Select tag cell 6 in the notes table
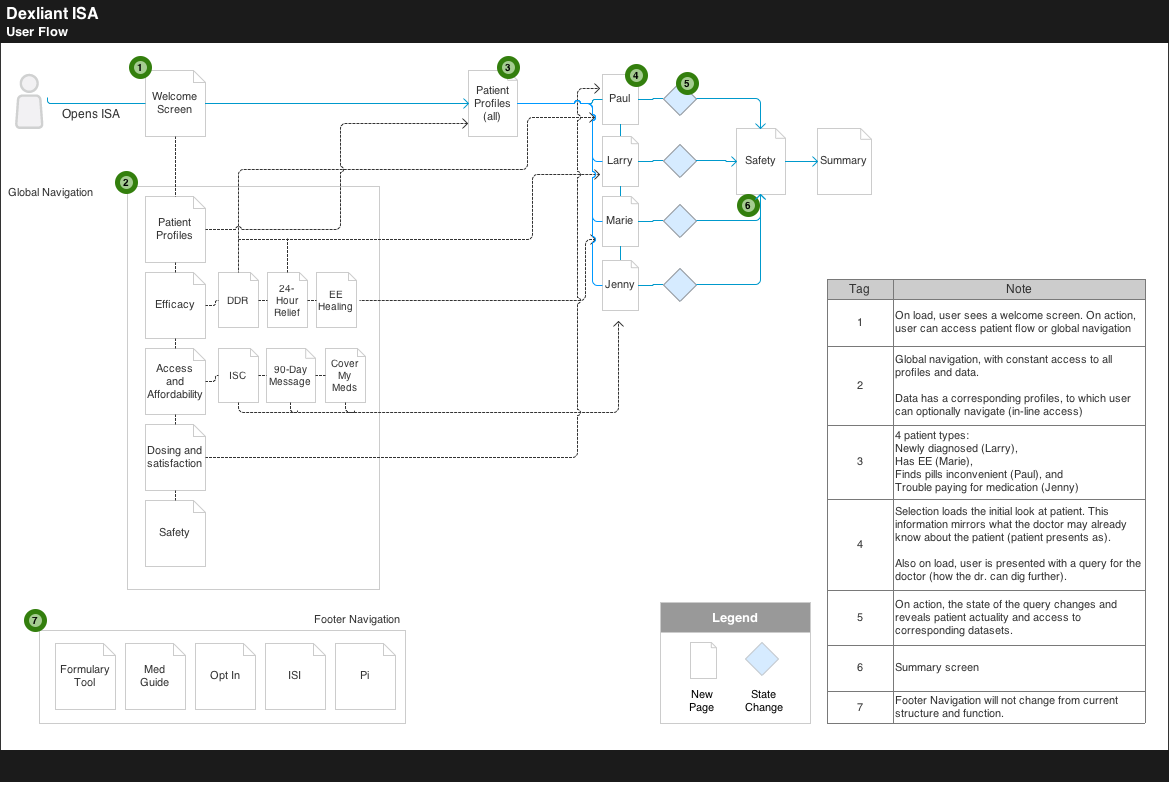This screenshot has width=1176, height=789. point(860,669)
